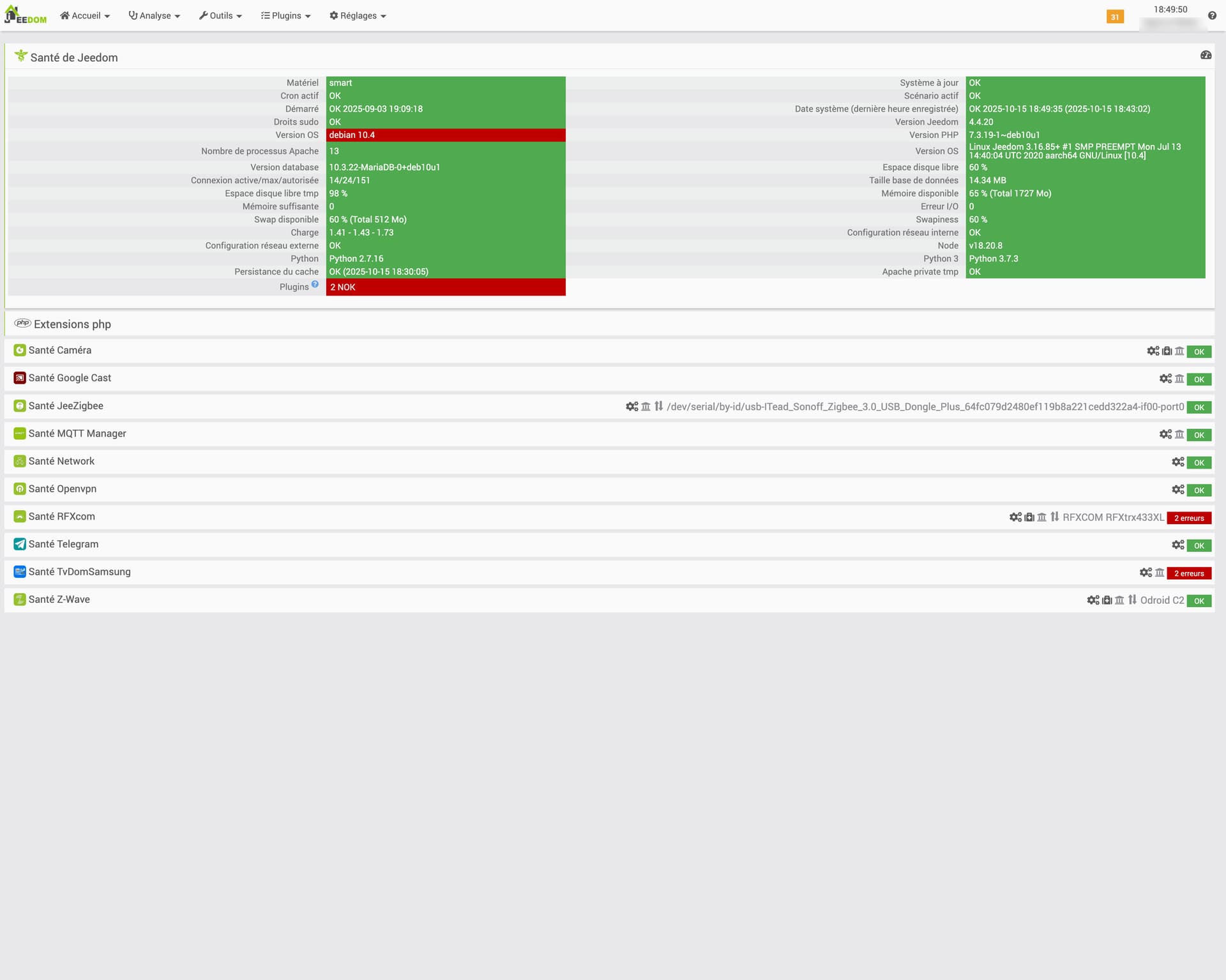Click the building icon in Santé TvDomSamsung row

tap(1160, 573)
